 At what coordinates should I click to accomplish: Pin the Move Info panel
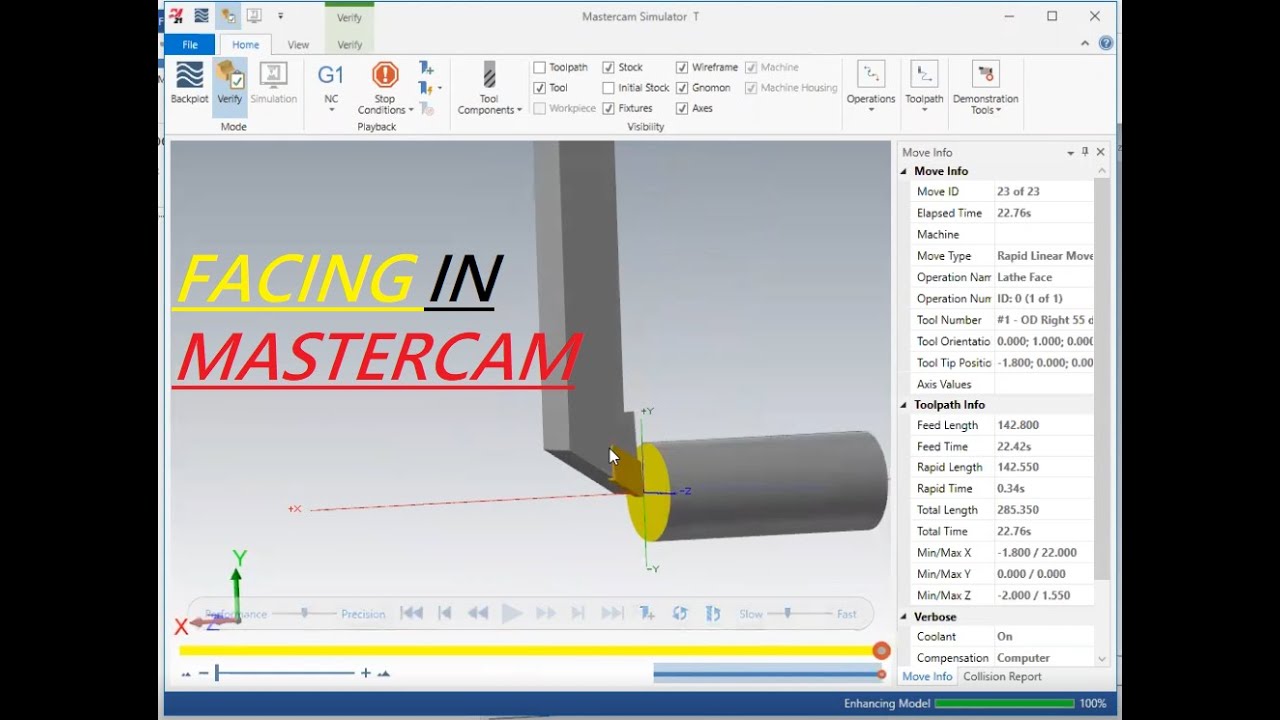point(1085,152)
